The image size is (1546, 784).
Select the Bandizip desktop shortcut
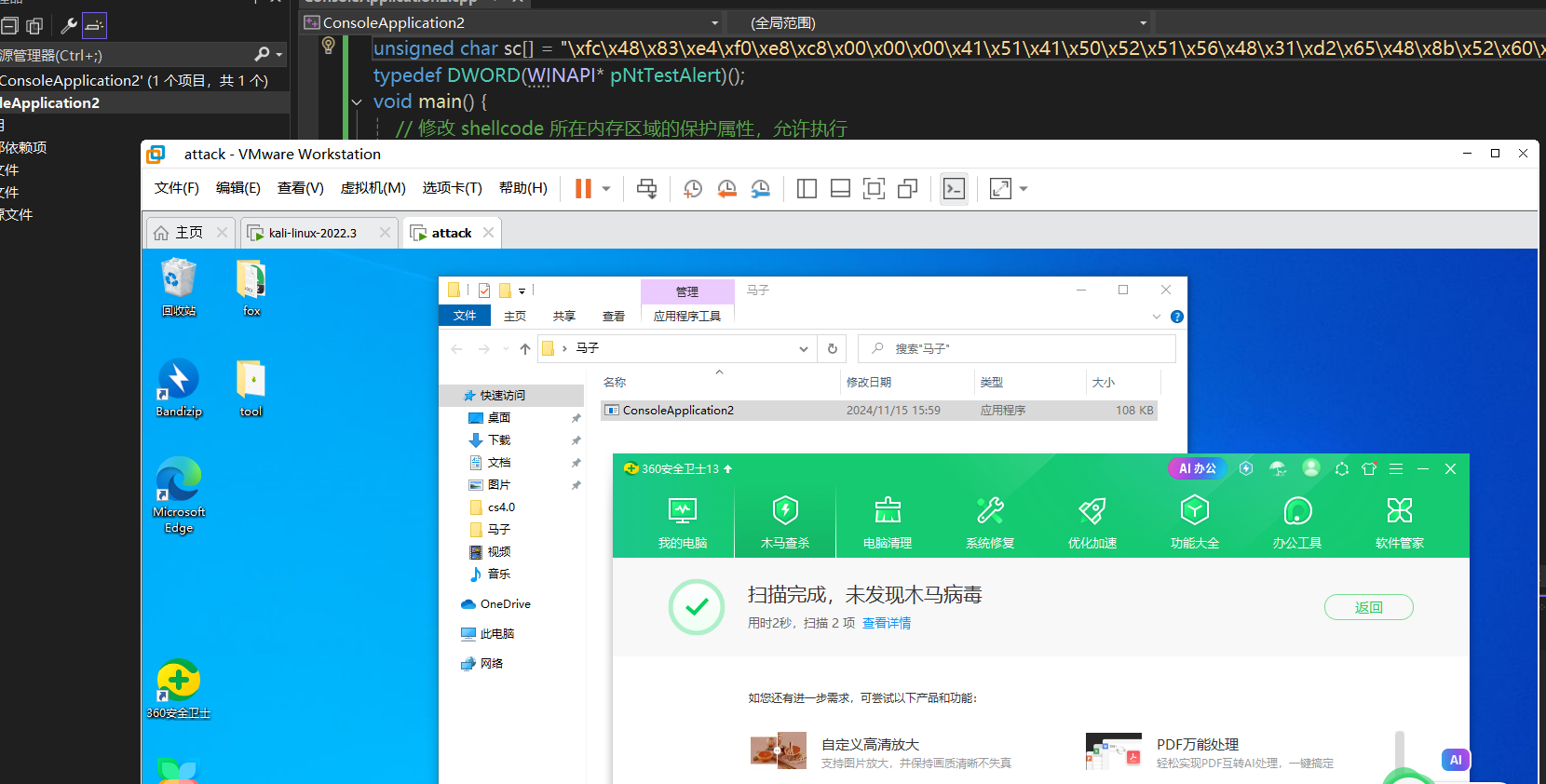coord(179,389)
